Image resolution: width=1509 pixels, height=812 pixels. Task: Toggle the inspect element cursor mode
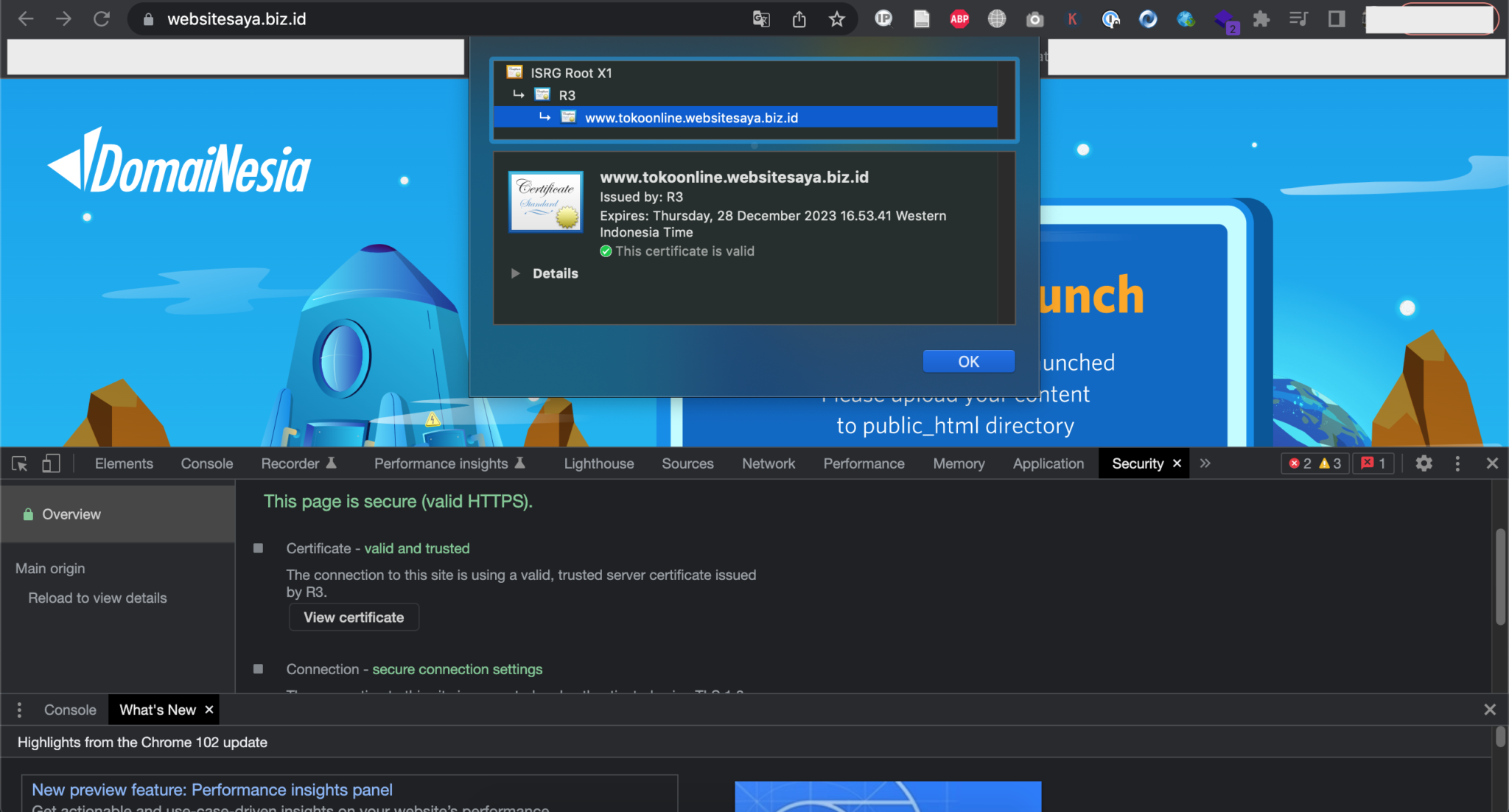coord(18,463)
